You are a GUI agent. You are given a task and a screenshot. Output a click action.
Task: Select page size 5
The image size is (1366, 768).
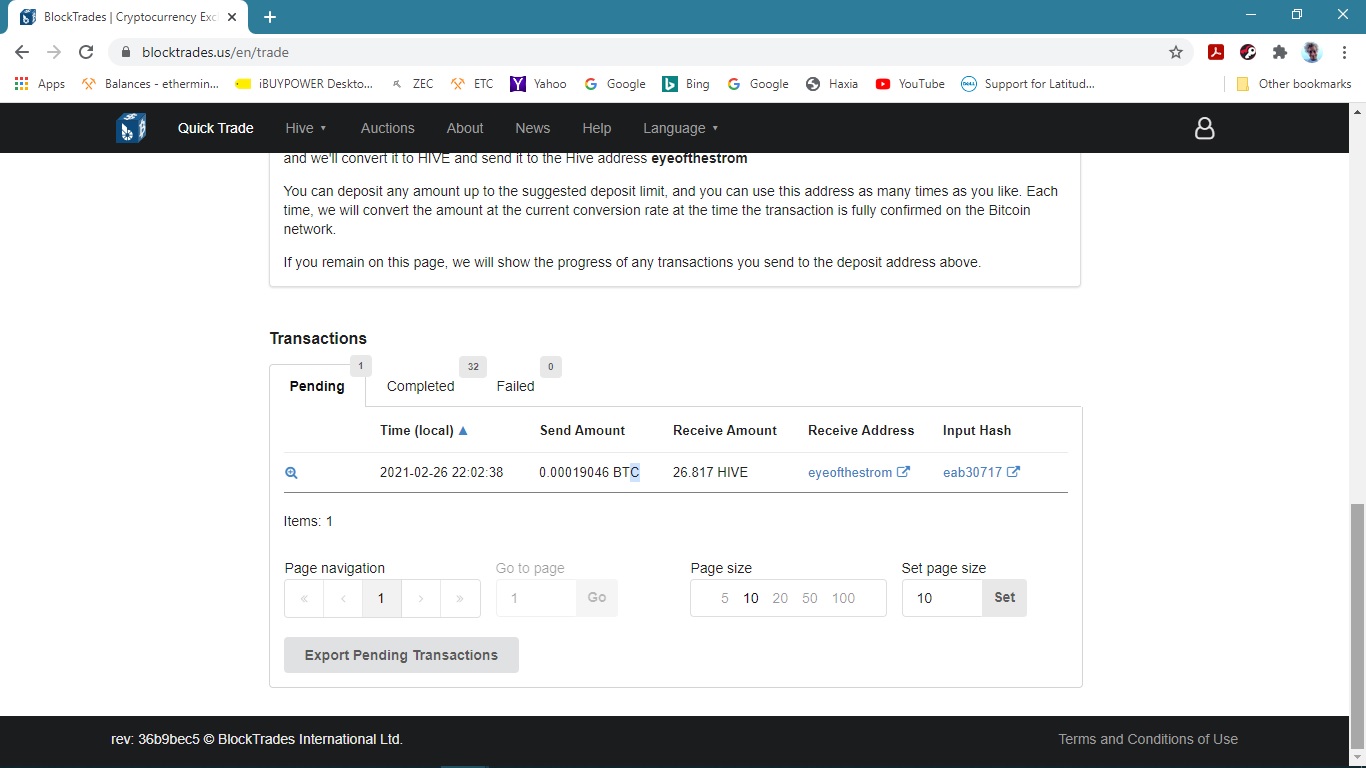[725, 598]
